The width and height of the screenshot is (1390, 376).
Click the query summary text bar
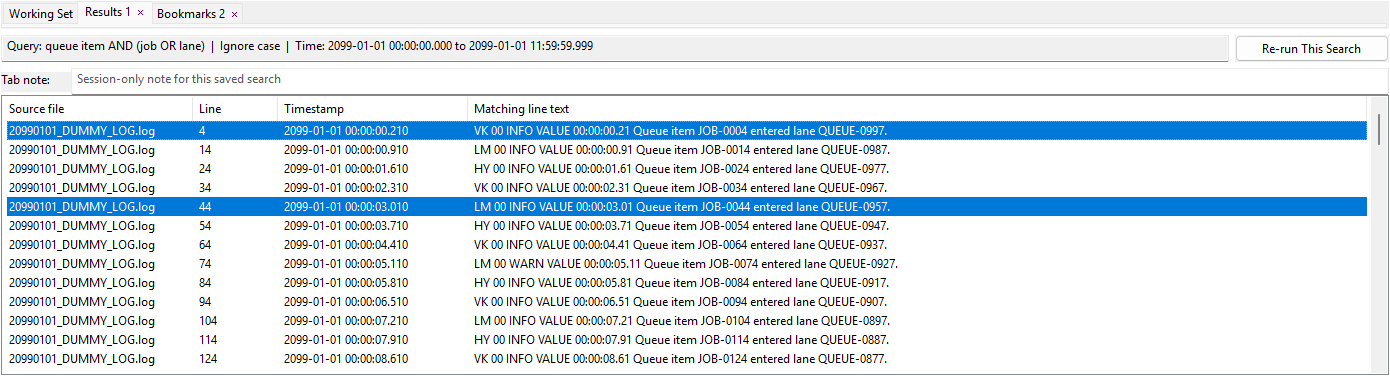click(615, 47)
